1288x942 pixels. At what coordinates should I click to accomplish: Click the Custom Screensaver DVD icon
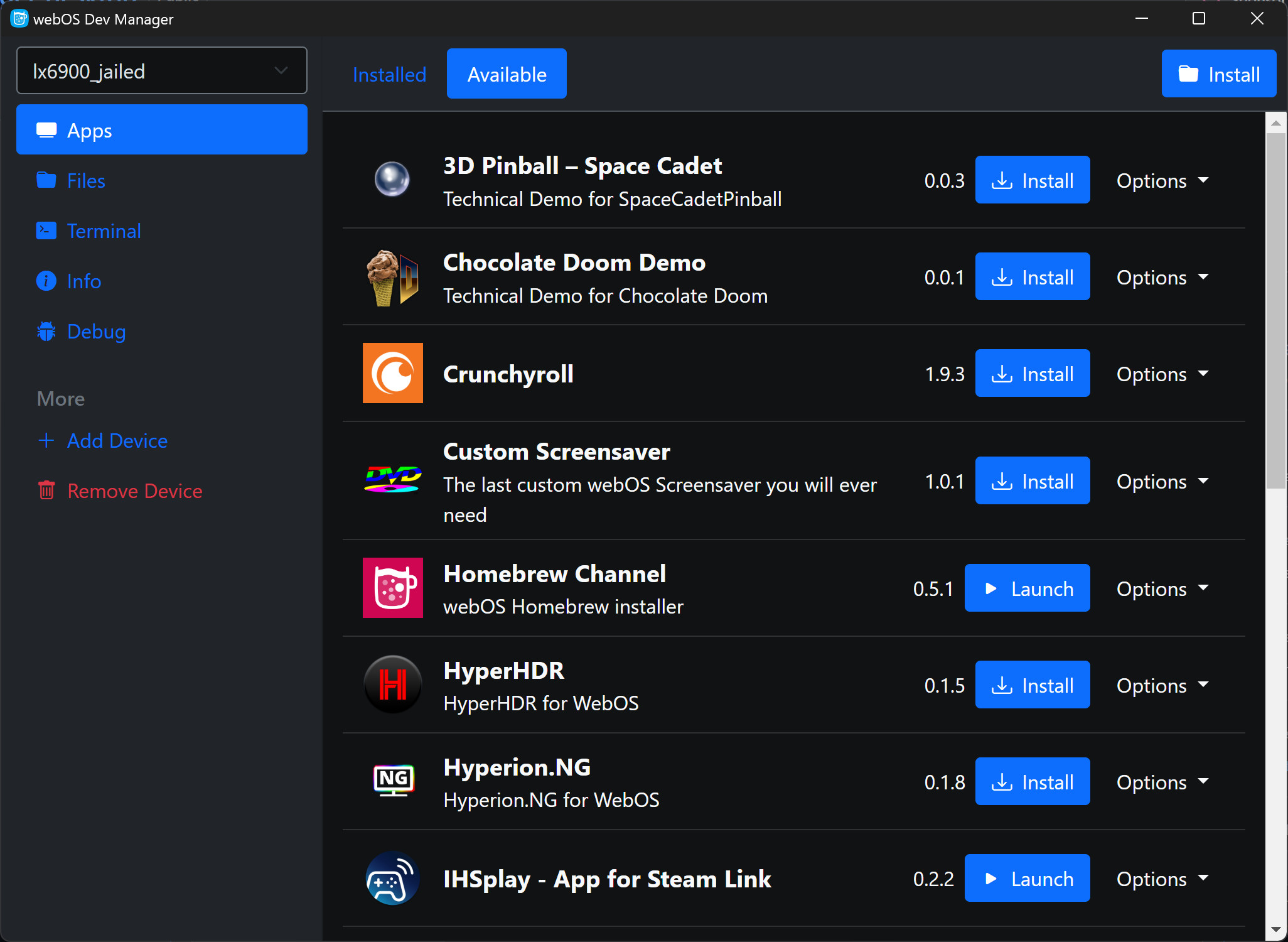[393, 480]
